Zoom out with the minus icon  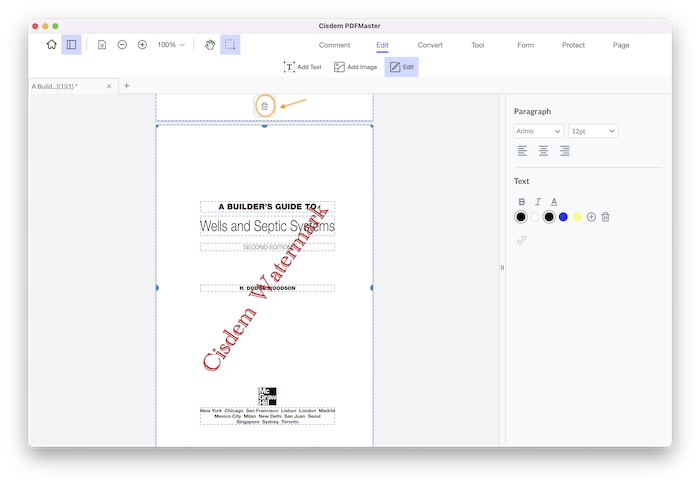click(x=122, y=45)
